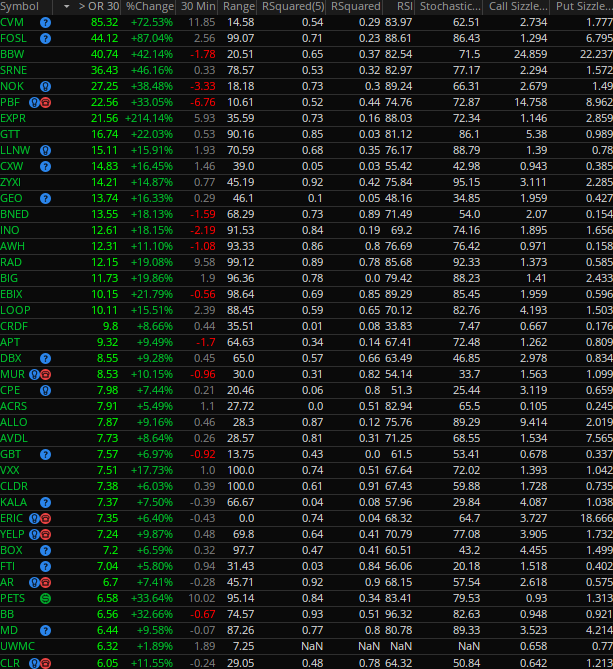Select the INO symbol

click(10, 231)
